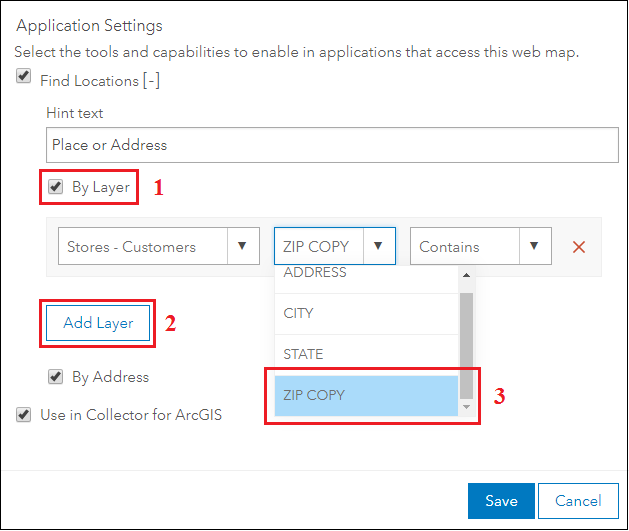The width and height of the screenshot is (629, 531).
Task: Open the Stores - Customers layer dropdown
Action: (x=159, y=246)
